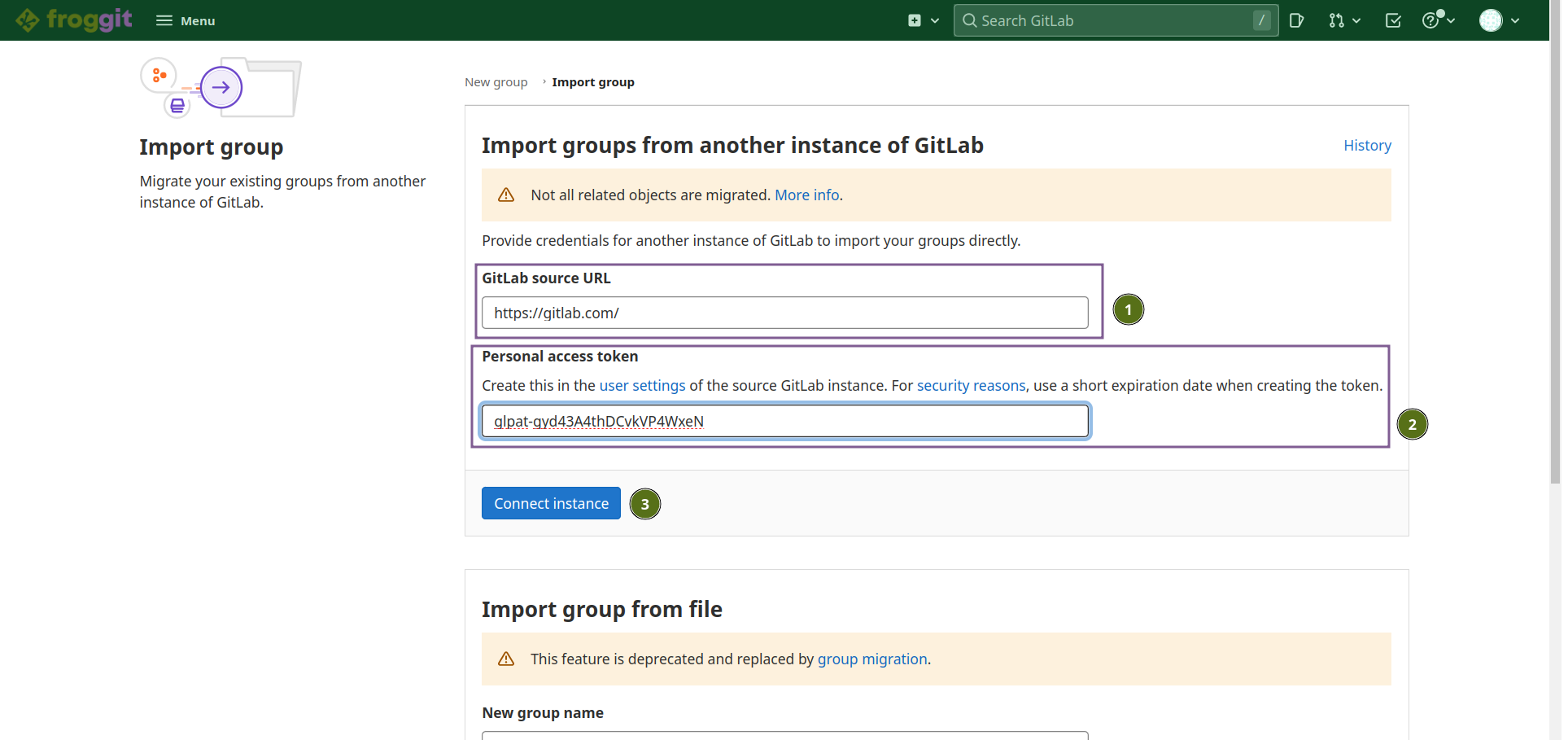Open group migration link

coord(872,659)
